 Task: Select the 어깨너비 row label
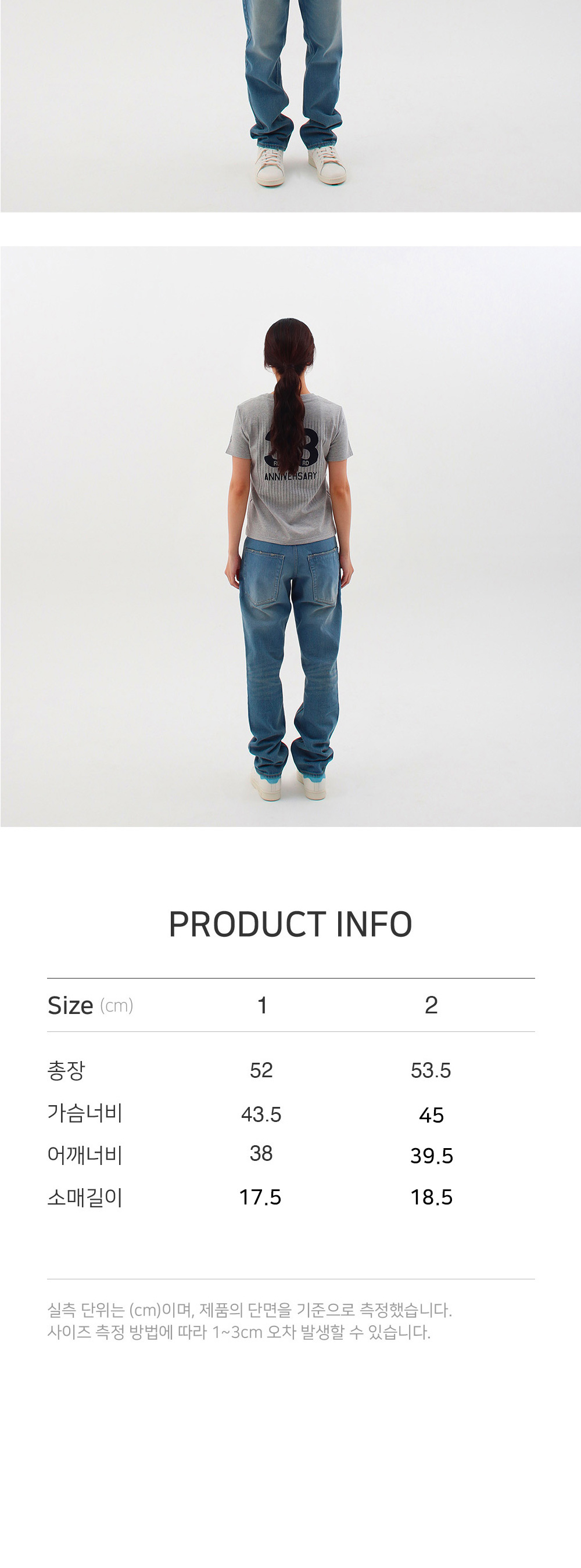point(85,1155)
